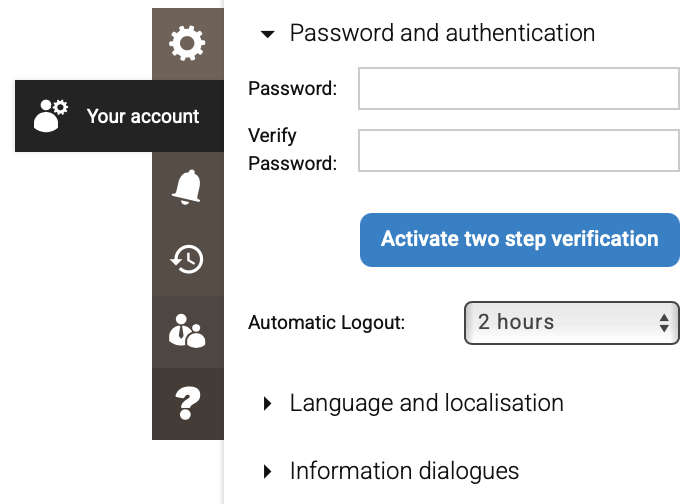Select the Your account menu label

[143, 116]
